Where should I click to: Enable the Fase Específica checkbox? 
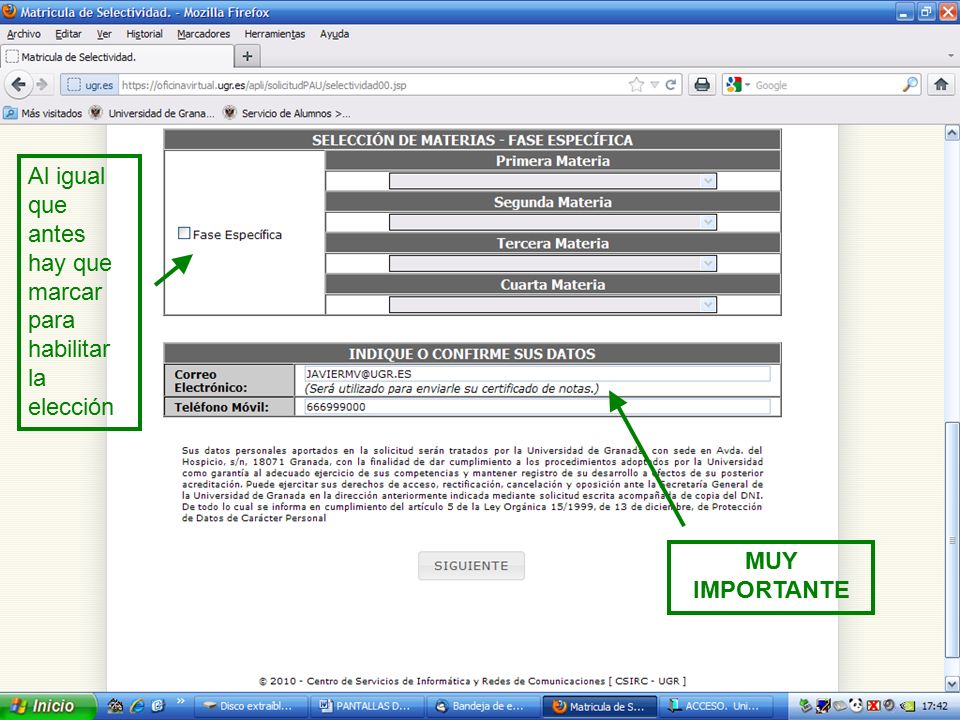[x=184, y=233]
